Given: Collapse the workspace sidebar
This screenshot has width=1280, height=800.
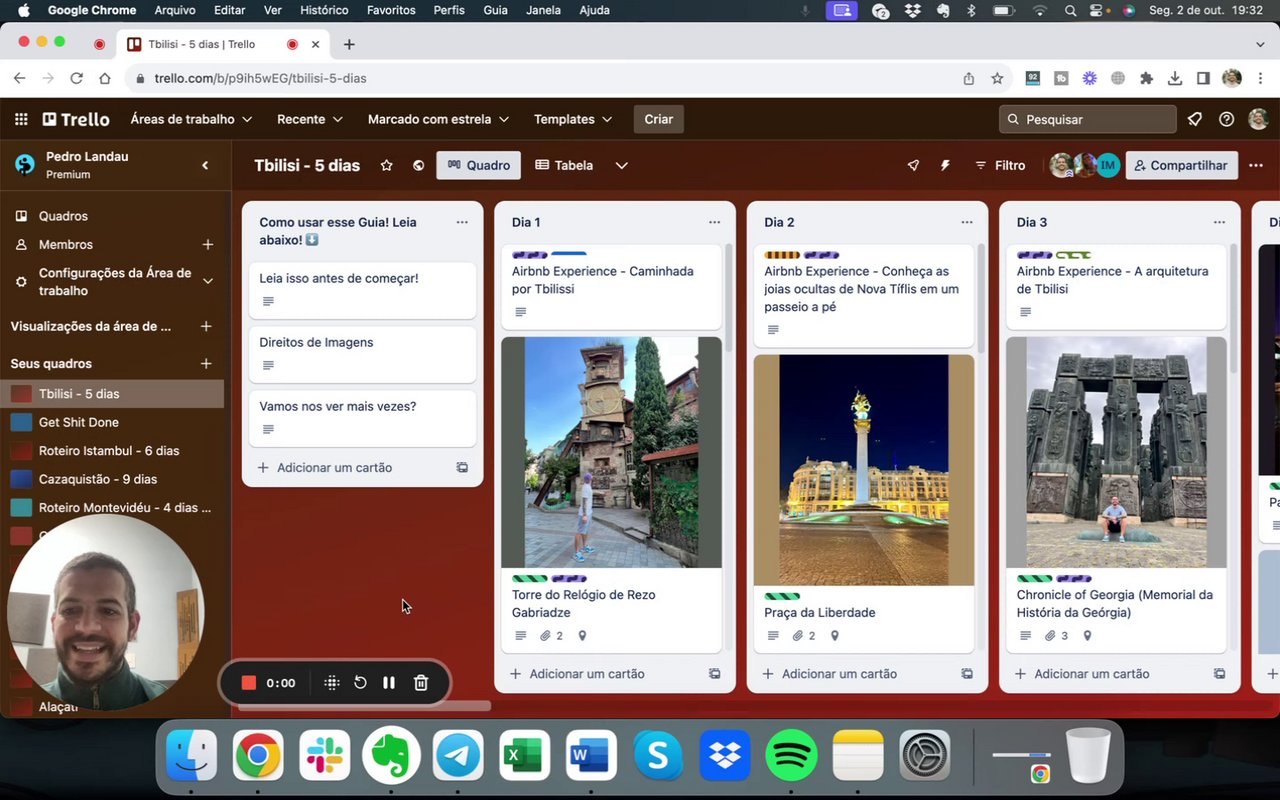Looking at the screenshot, I should pyautogui.click(x=205, y=165).
